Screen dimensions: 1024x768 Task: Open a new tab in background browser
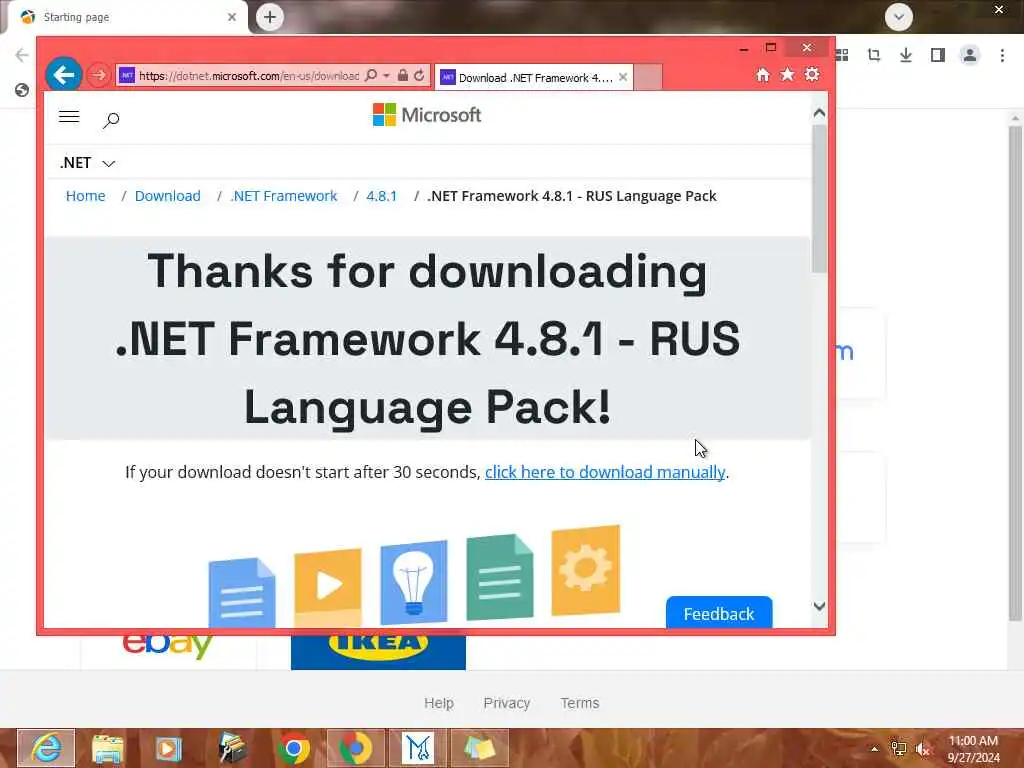270,17
